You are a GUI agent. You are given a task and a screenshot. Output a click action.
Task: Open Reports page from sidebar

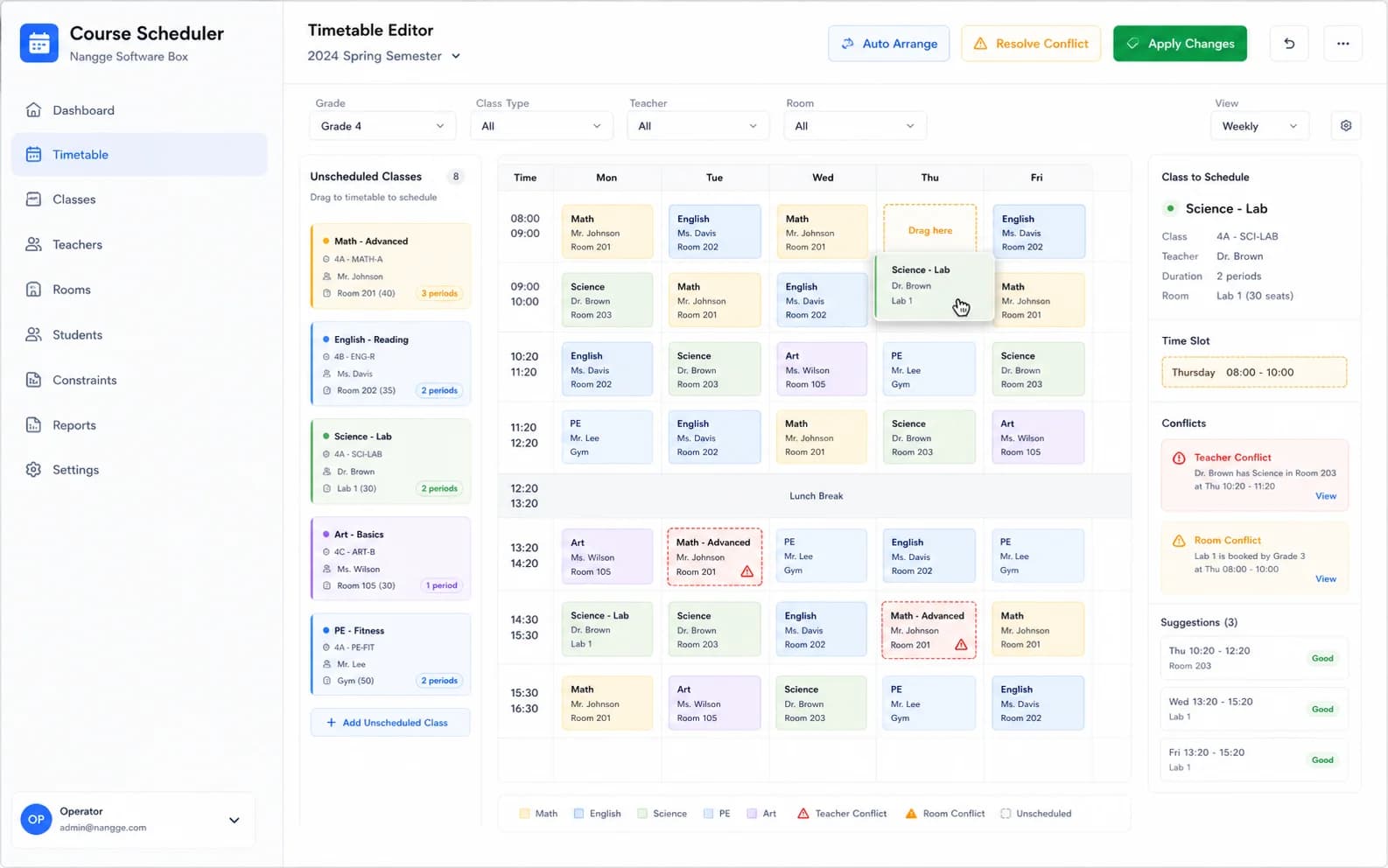pos(140,425)
